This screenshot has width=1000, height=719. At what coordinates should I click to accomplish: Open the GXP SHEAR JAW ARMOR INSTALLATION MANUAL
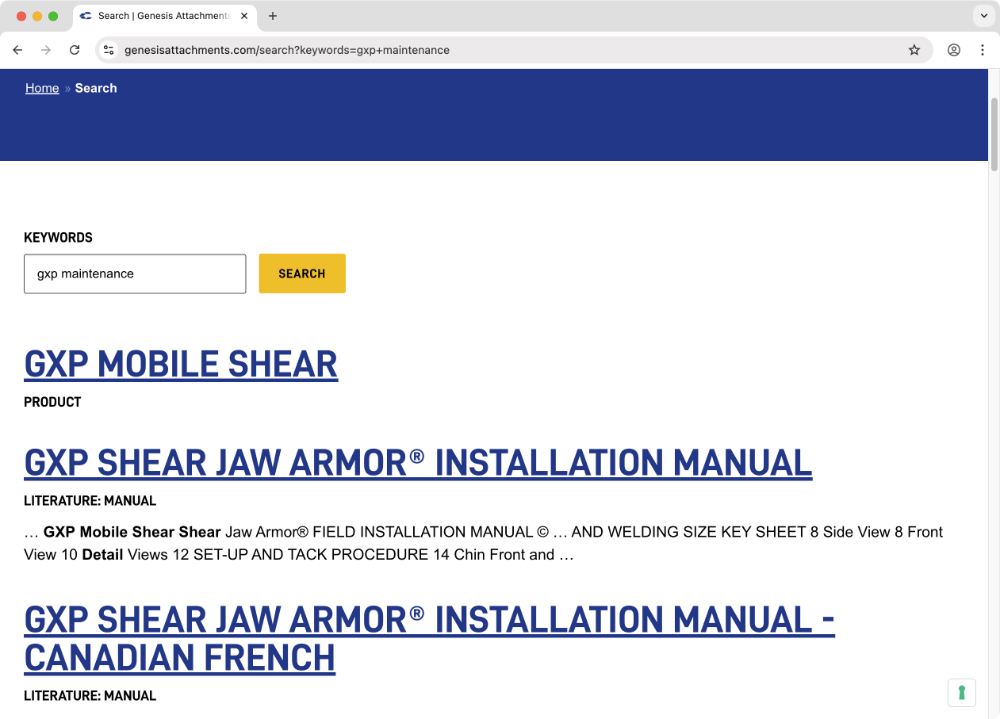(417, 462)
